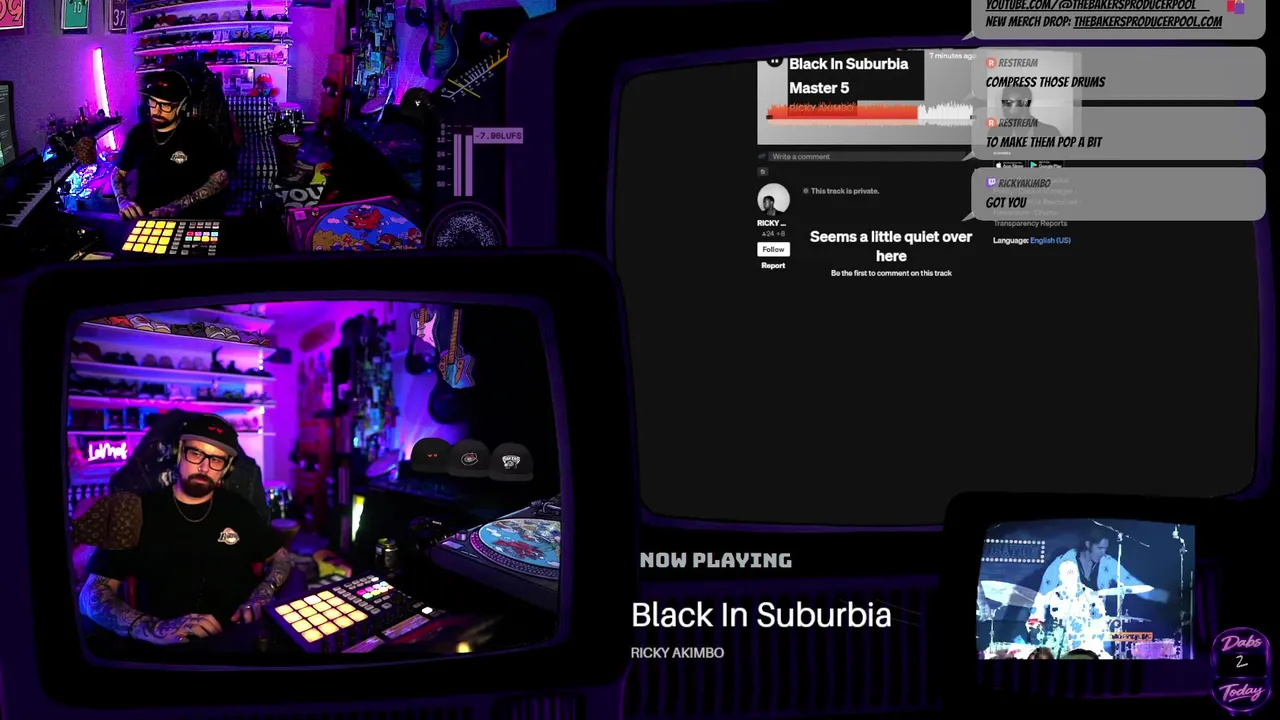Click the Restream icon above 'COMPRESS THOSE DRUMS'
The width and height of the screenshot is (1280, 720).
pos(991,63)
